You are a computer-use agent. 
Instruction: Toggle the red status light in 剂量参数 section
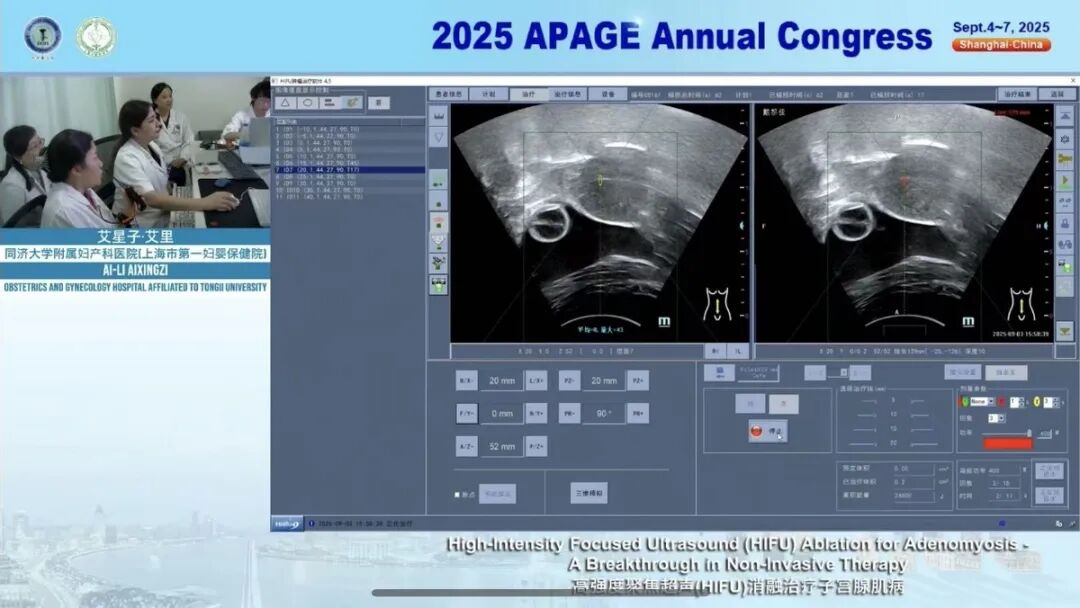[x=1001, y=402]
